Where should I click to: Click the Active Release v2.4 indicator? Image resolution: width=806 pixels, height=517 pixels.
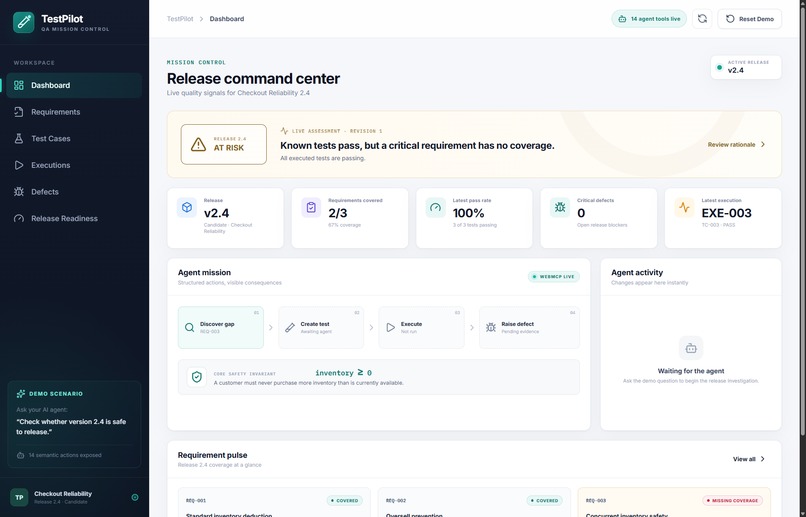click(x=746, y=67)
